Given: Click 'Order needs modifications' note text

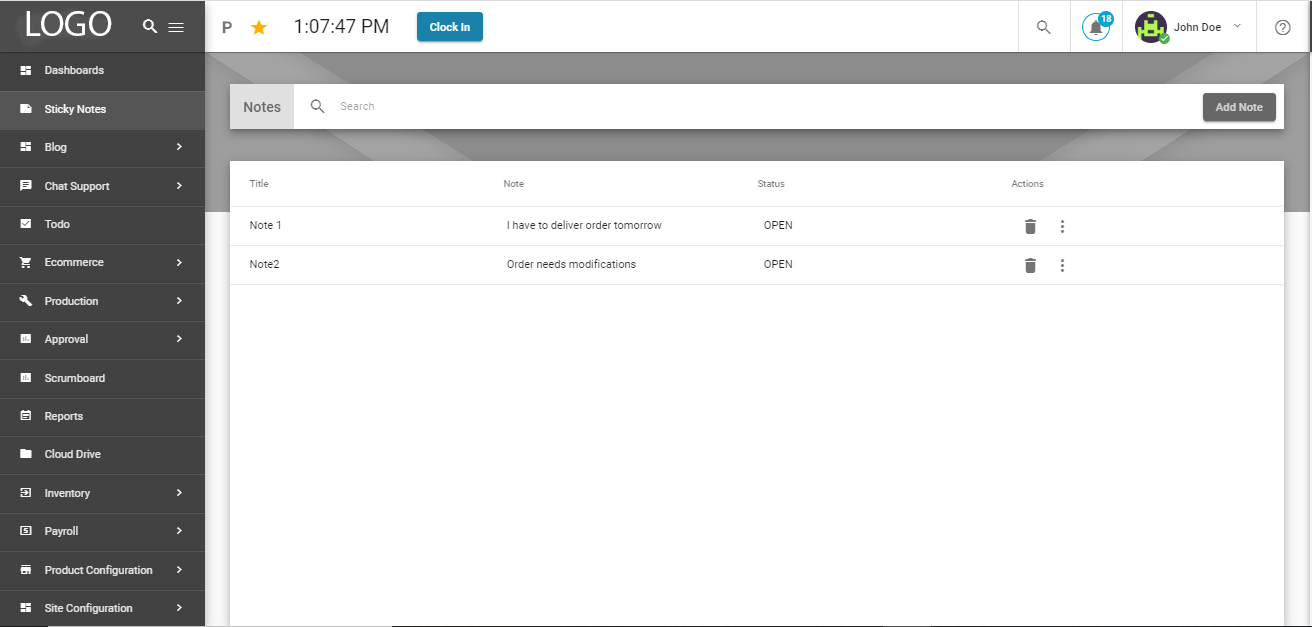Looking at the screenshot, I should [571, 264].
